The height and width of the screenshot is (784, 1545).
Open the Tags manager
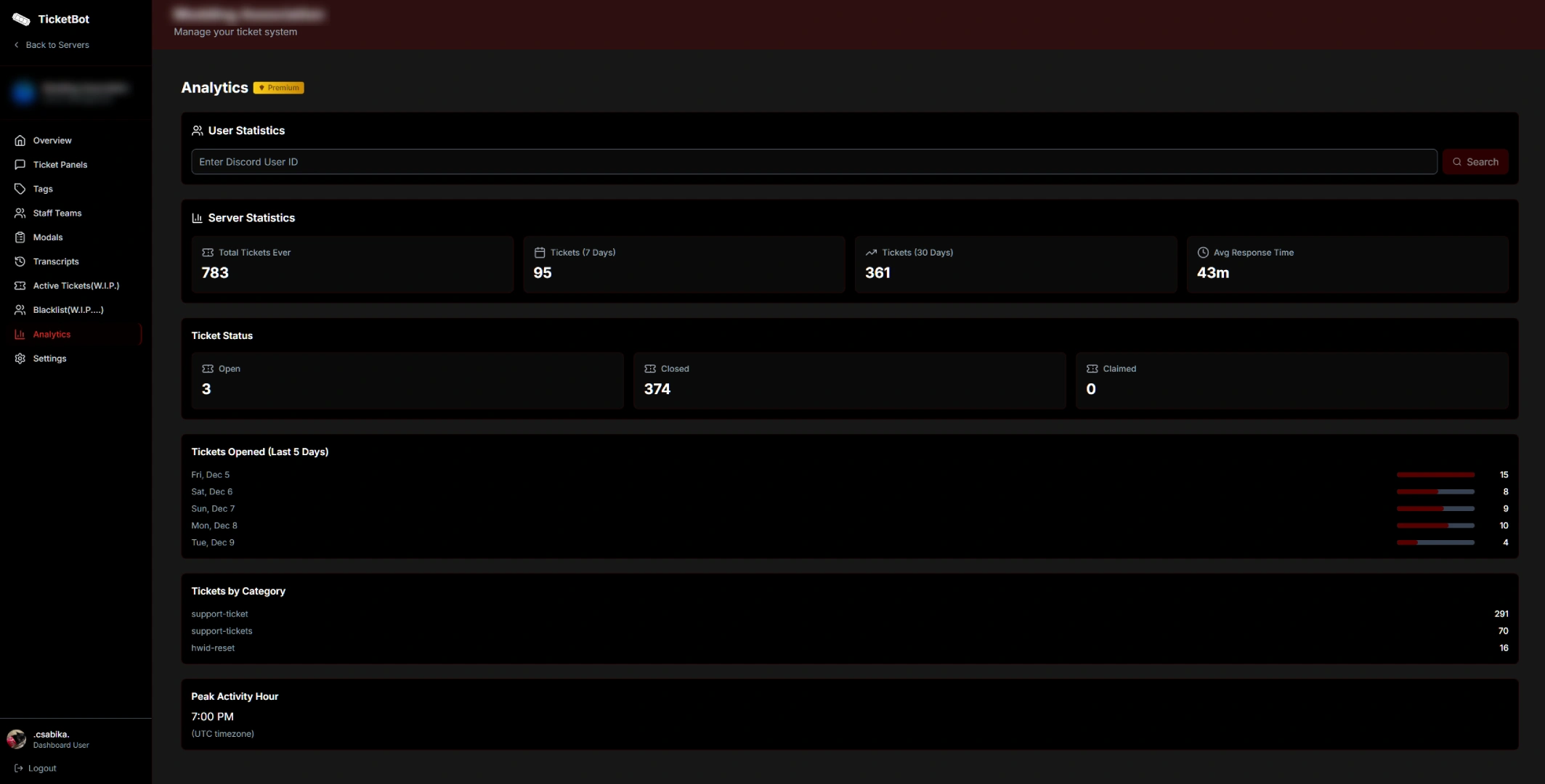(41, 189)
